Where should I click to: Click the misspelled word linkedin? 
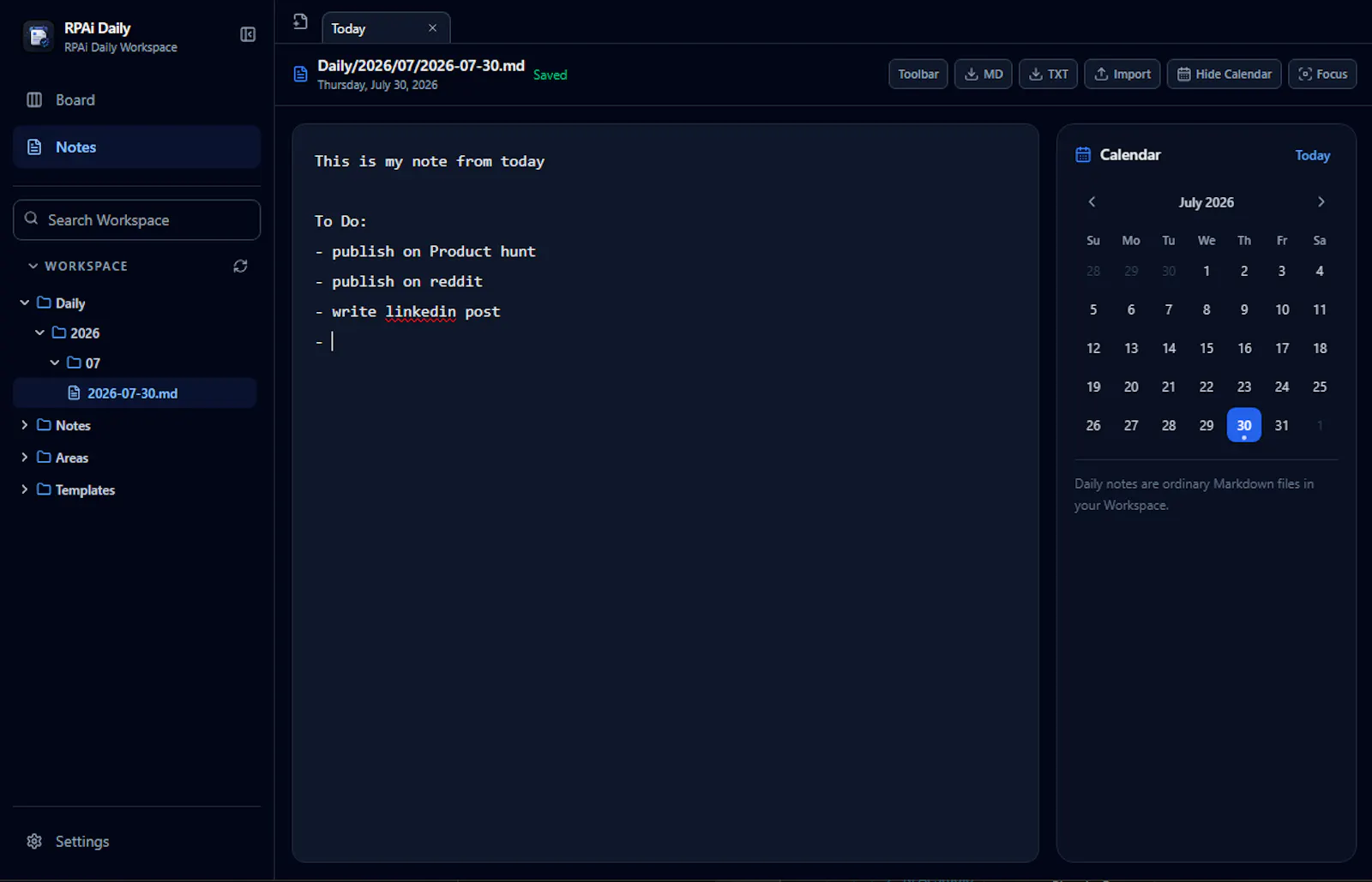click(x=420, y=312)
